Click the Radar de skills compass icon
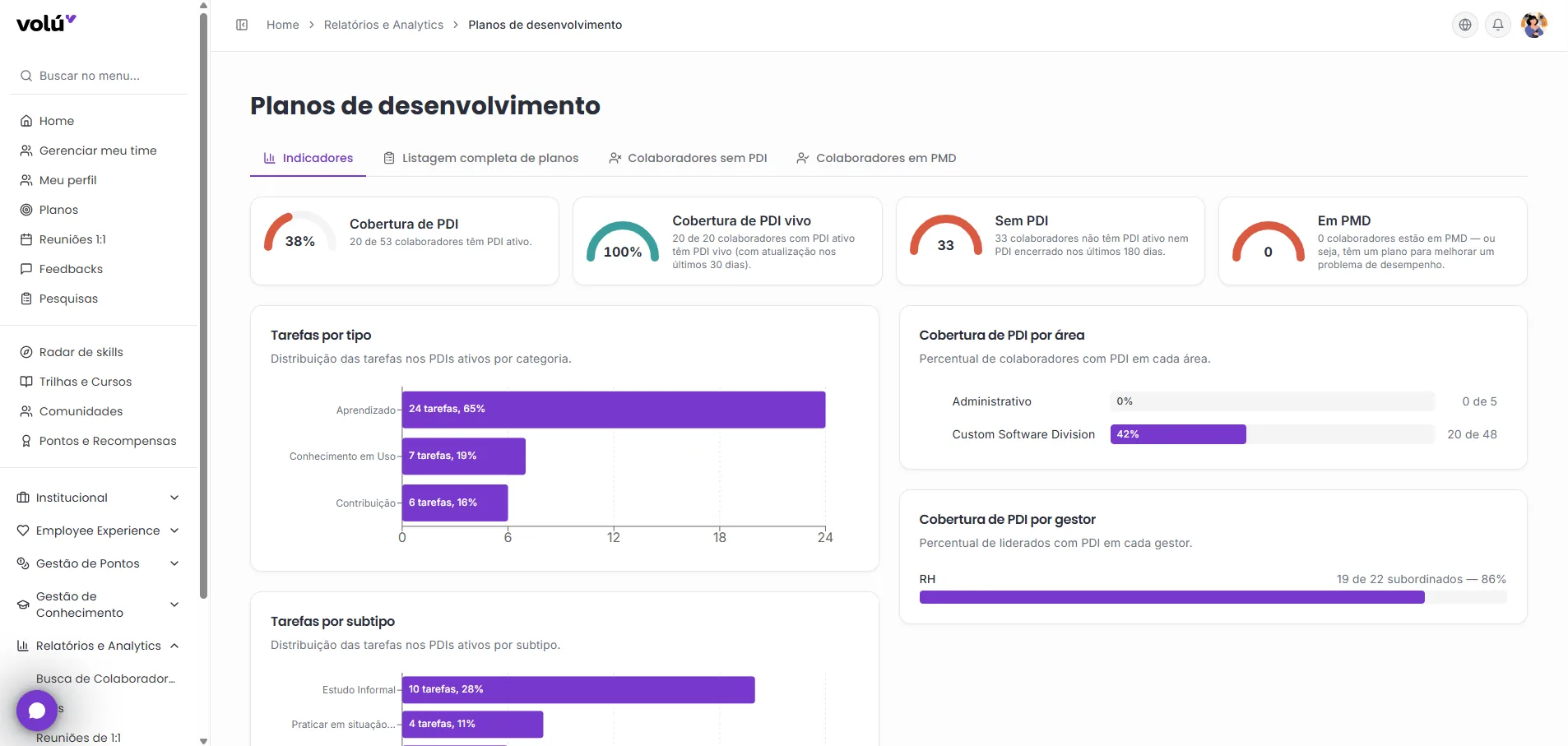The image size is (1568, 746). coord(26,352)
